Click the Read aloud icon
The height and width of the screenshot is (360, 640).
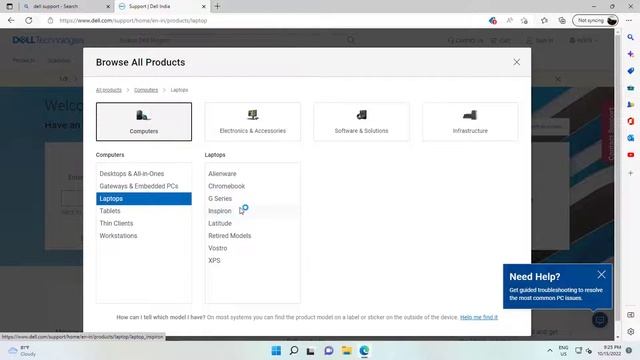click(510, 20)
